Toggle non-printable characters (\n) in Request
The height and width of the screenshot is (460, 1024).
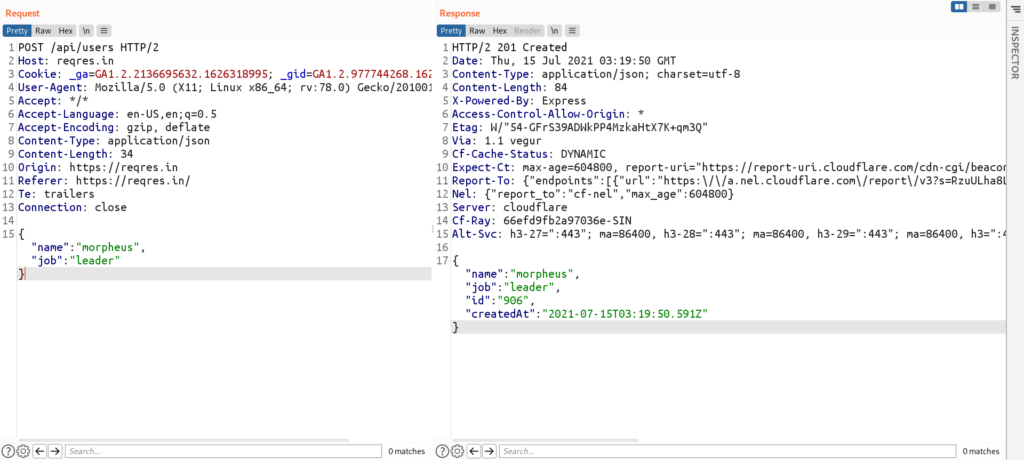click(86, 31)
